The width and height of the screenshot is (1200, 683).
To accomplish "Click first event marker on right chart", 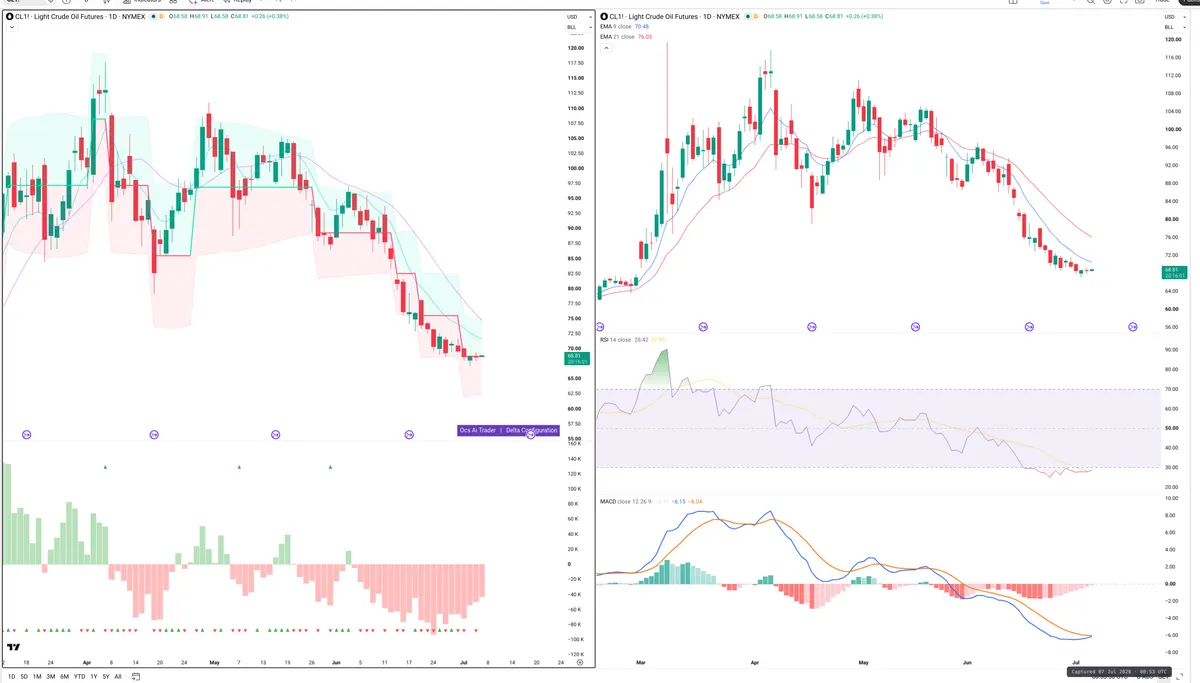I will pyautogui.click(x=602, y=327).
